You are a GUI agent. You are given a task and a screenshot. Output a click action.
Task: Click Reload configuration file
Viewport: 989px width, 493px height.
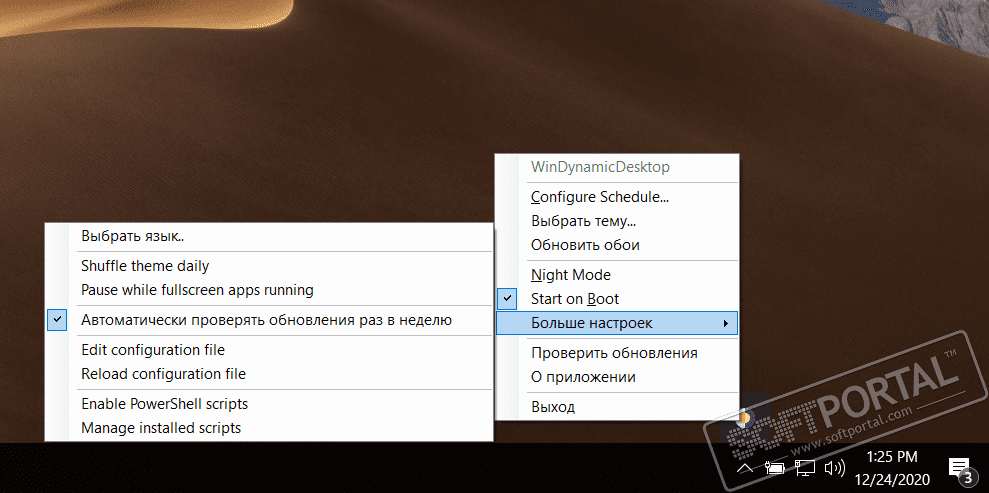[x=269, y=373]
